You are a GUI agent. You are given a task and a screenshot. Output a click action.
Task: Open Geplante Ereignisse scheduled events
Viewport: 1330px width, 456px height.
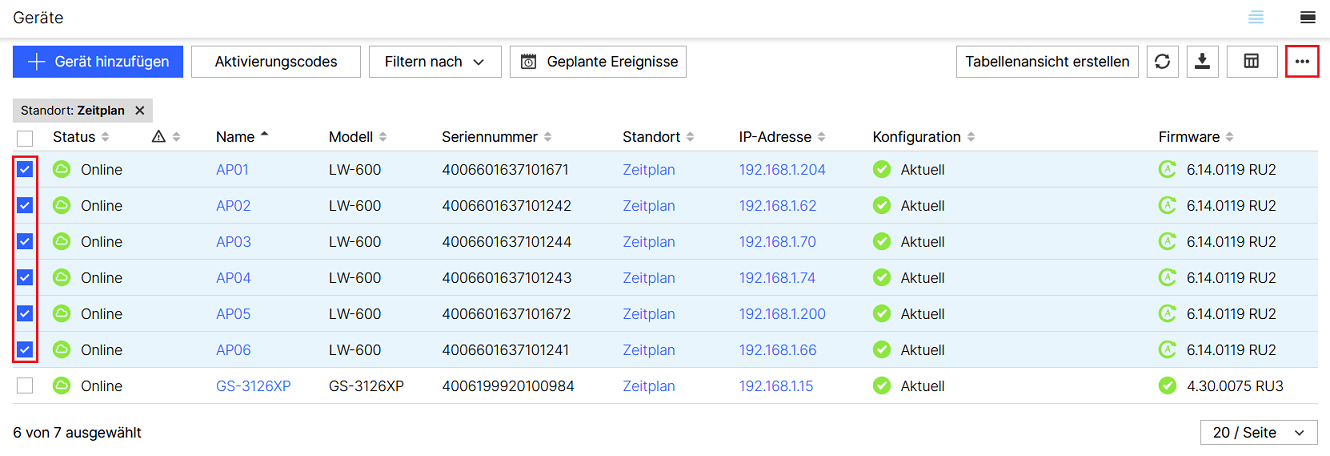coord(598,62)
